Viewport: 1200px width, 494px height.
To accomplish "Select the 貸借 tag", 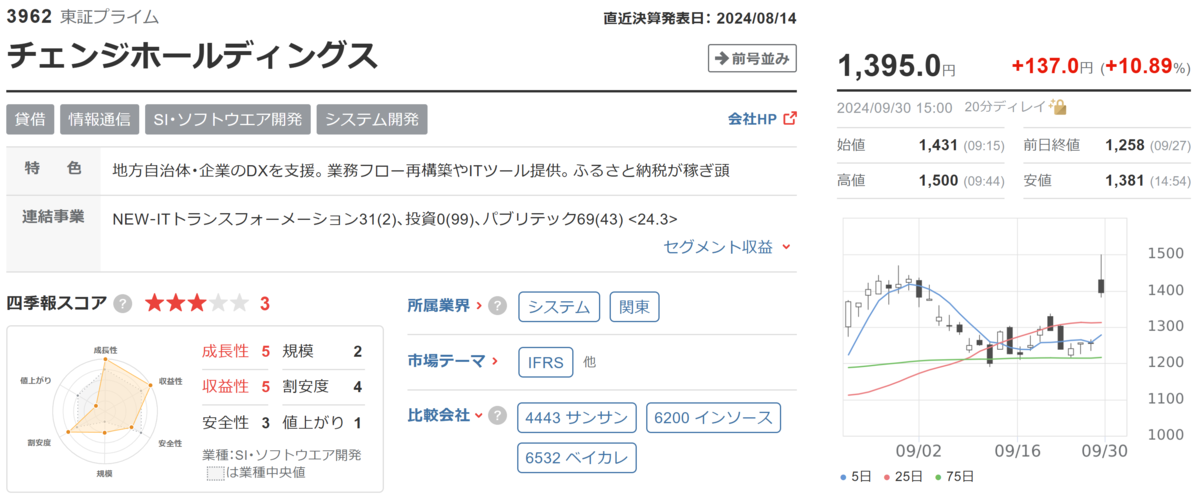I will click(x=30, y=119).
